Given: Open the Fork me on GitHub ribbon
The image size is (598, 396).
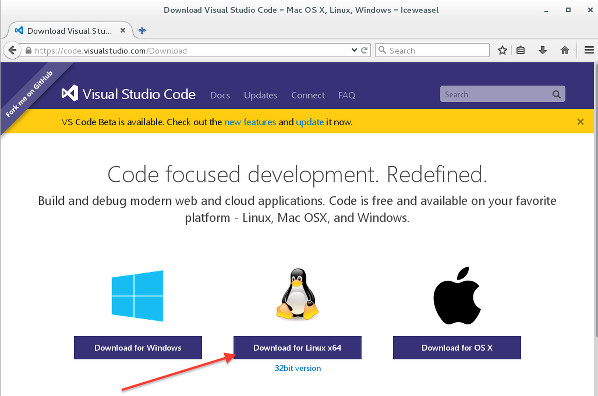Looking at the screenshot, I should [29, 94].
